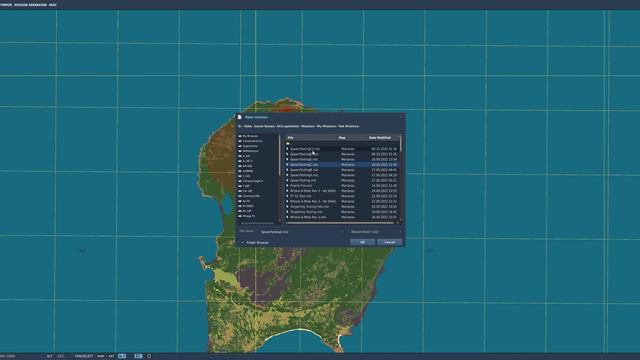The image size is (640, 360).
Task: Select the Prairie Fire.miz file
Action: click(x=342, y=186)
